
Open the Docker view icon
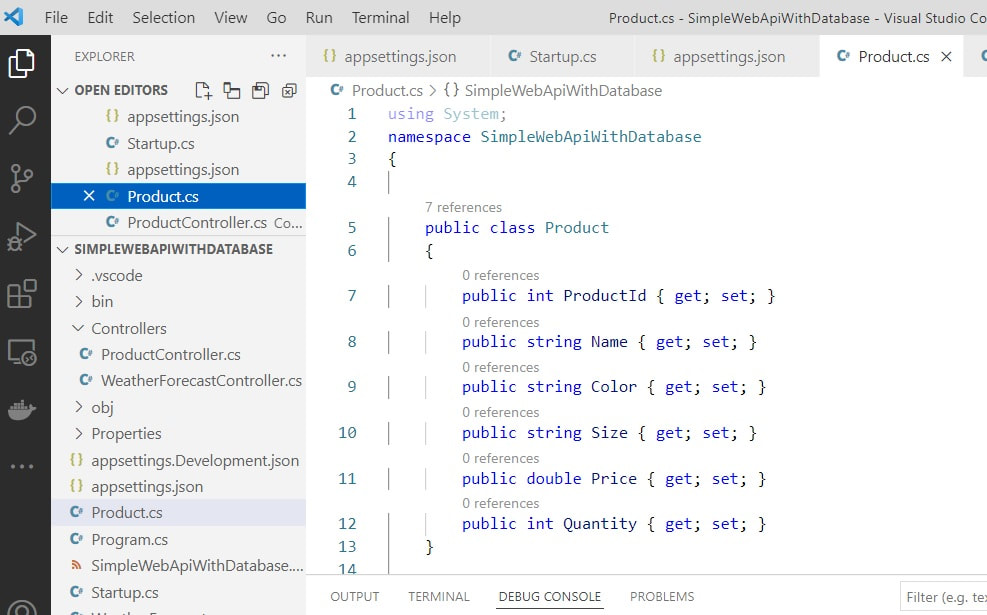pos(21,410)
